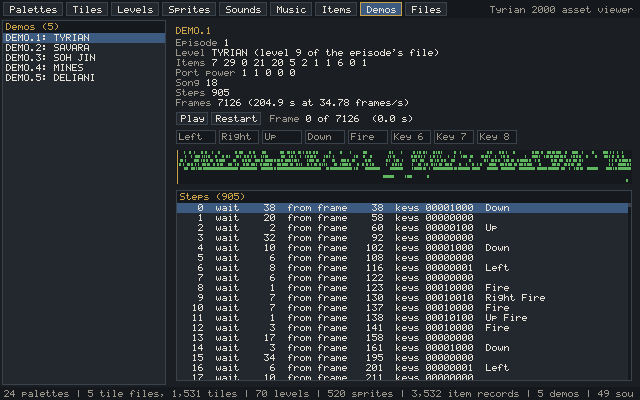Select step 3 from frame 92
The image size is (640, 400).
pos(402,238)
